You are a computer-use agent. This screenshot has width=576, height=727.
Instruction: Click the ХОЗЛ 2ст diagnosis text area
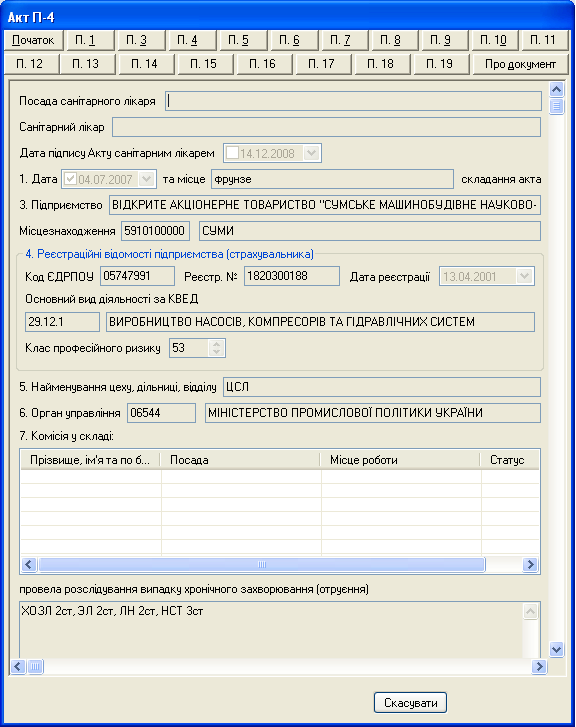point(271,630)
